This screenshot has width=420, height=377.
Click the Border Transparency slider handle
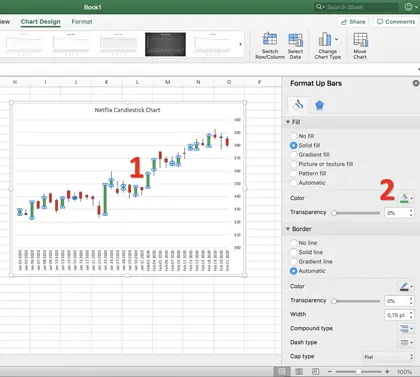click(334, 301)
